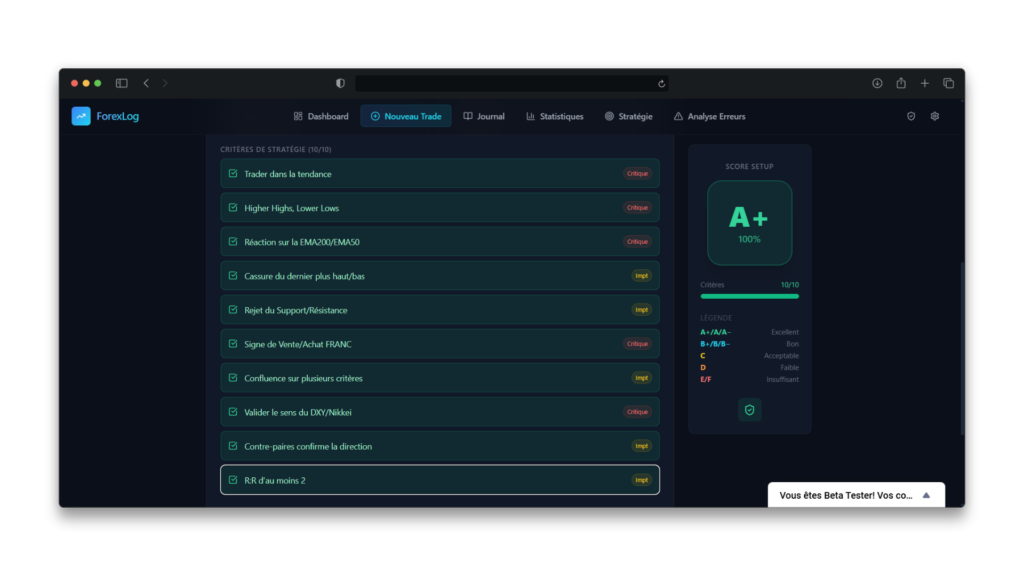Image resolution: width=1024 pixels, height=576 pixels.
Task: Click the shield icon in the app header
Action: (x=911, y=116)
